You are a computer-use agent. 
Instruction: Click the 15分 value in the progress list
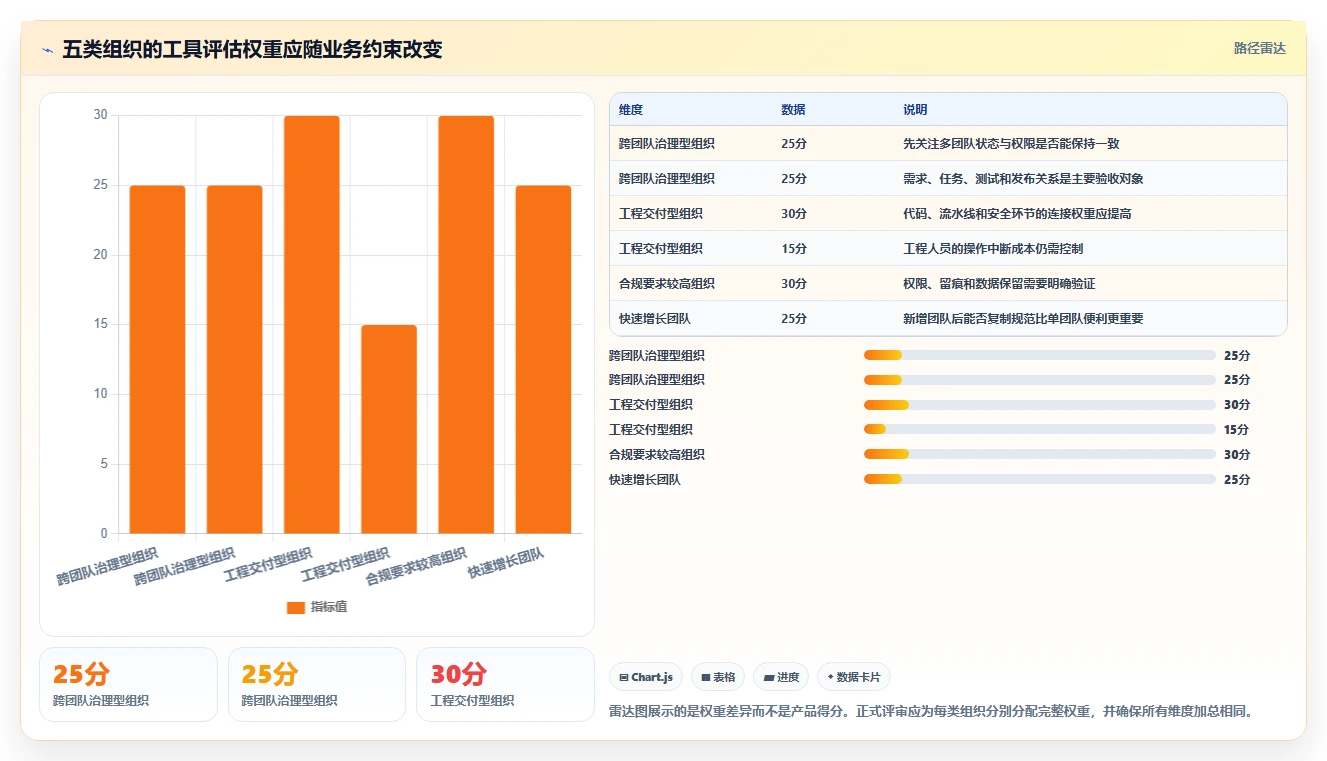[x=1237, y=430]
